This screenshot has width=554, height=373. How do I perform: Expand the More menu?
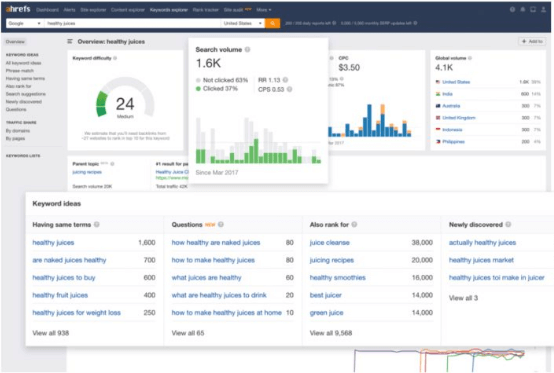point(264,10)
